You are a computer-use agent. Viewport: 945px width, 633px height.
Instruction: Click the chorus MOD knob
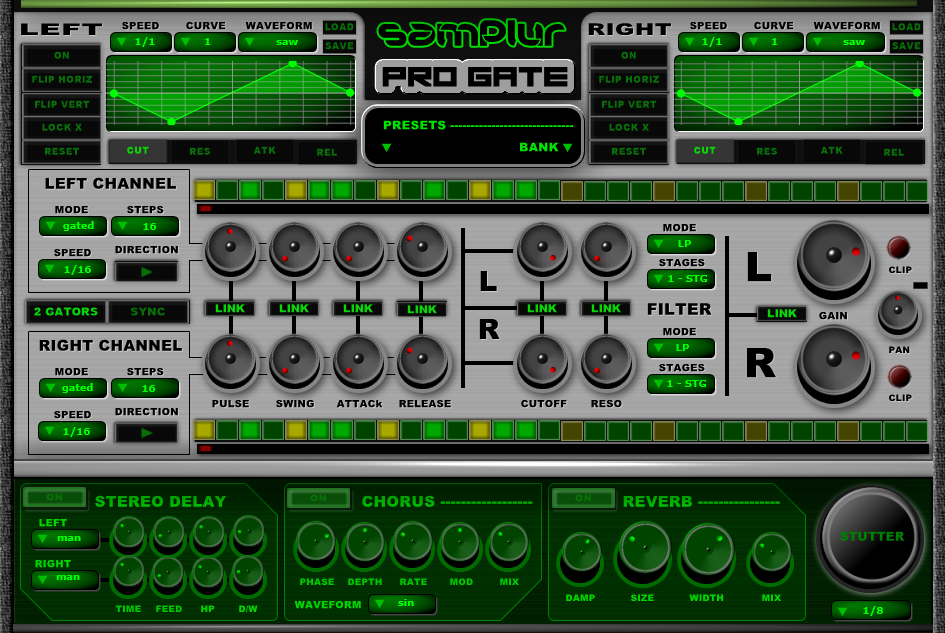point(460,544)
